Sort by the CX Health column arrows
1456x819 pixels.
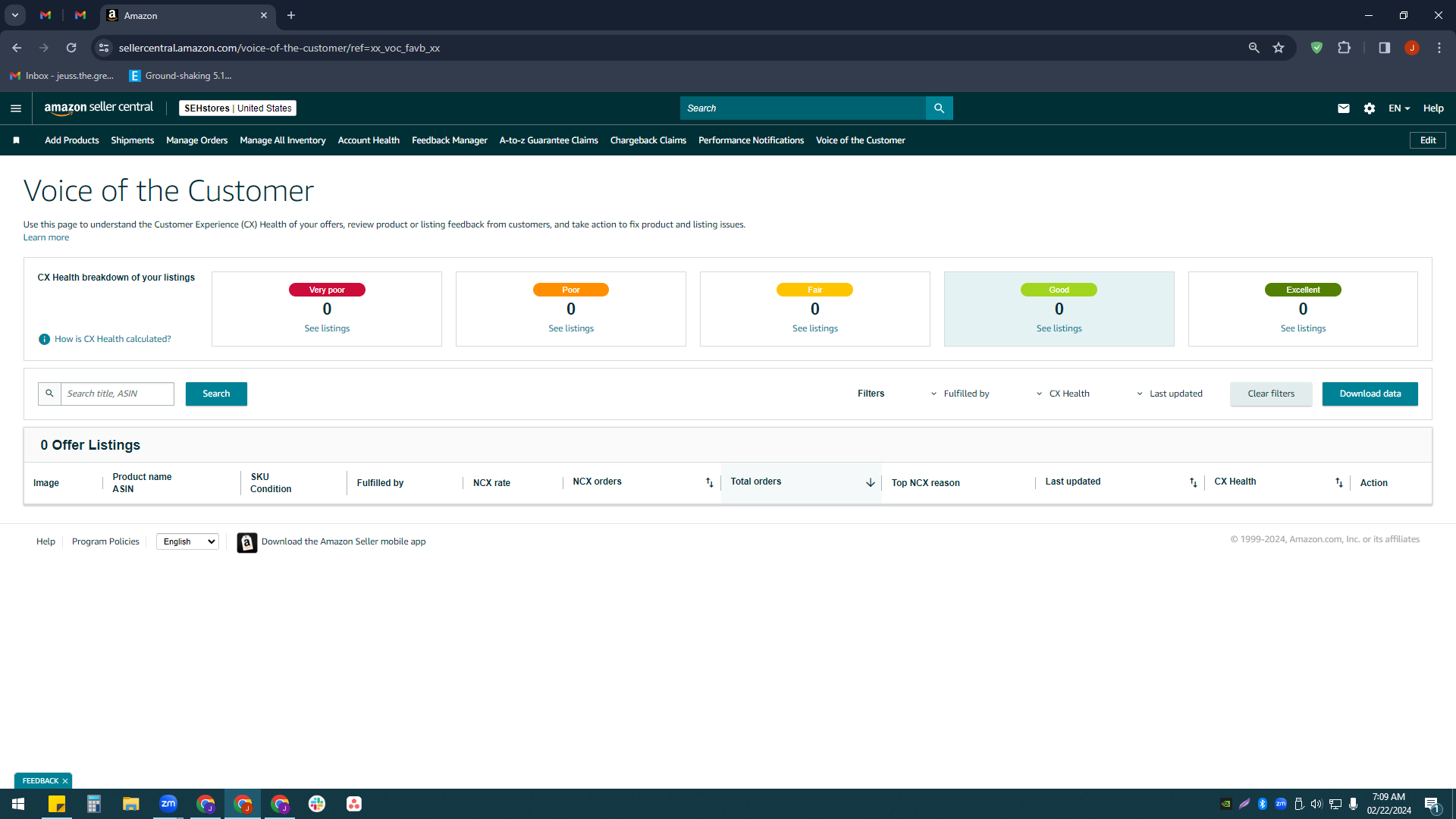tap(1339, 482)
